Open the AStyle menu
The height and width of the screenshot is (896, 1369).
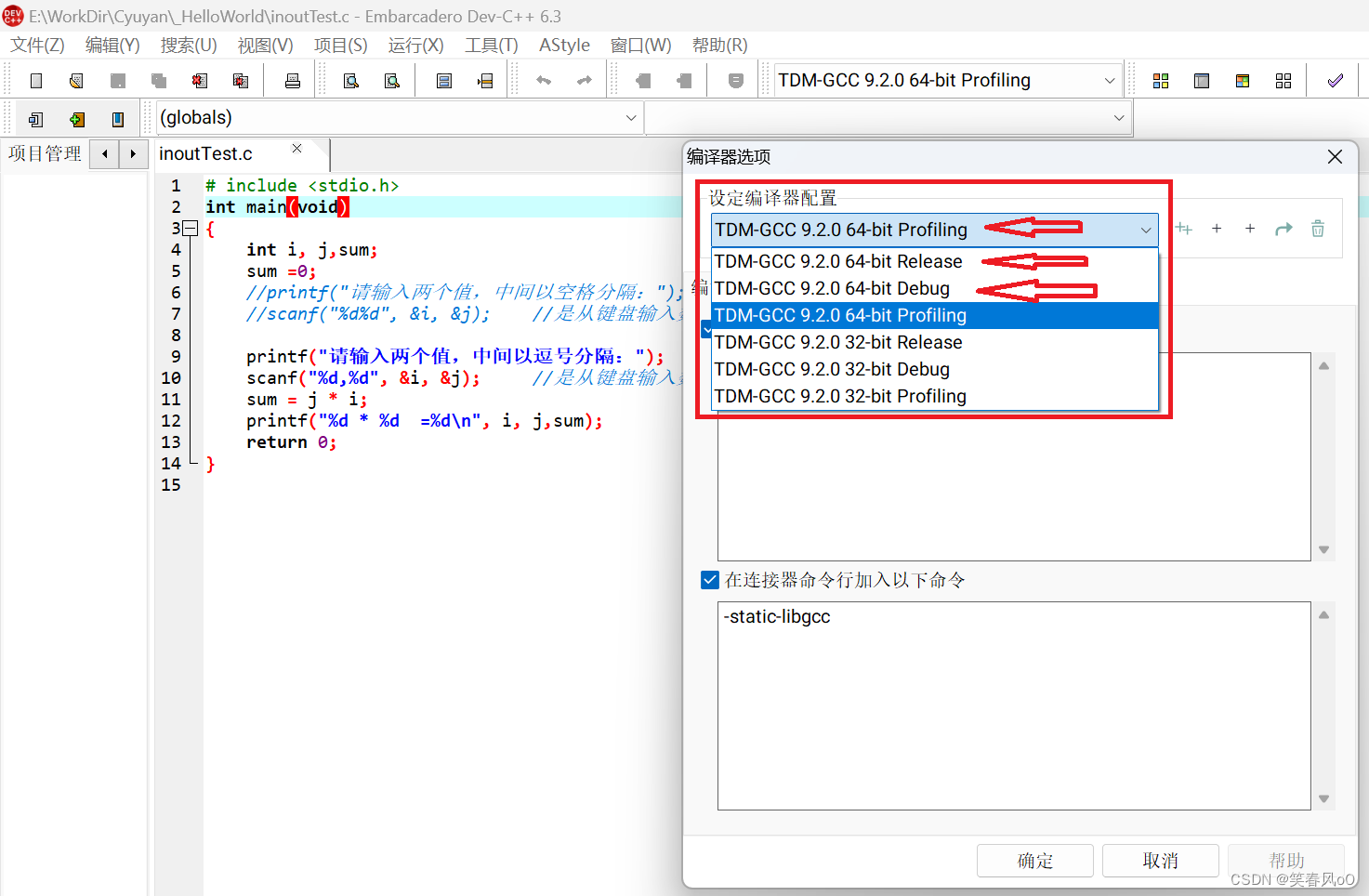pos(564,45)
